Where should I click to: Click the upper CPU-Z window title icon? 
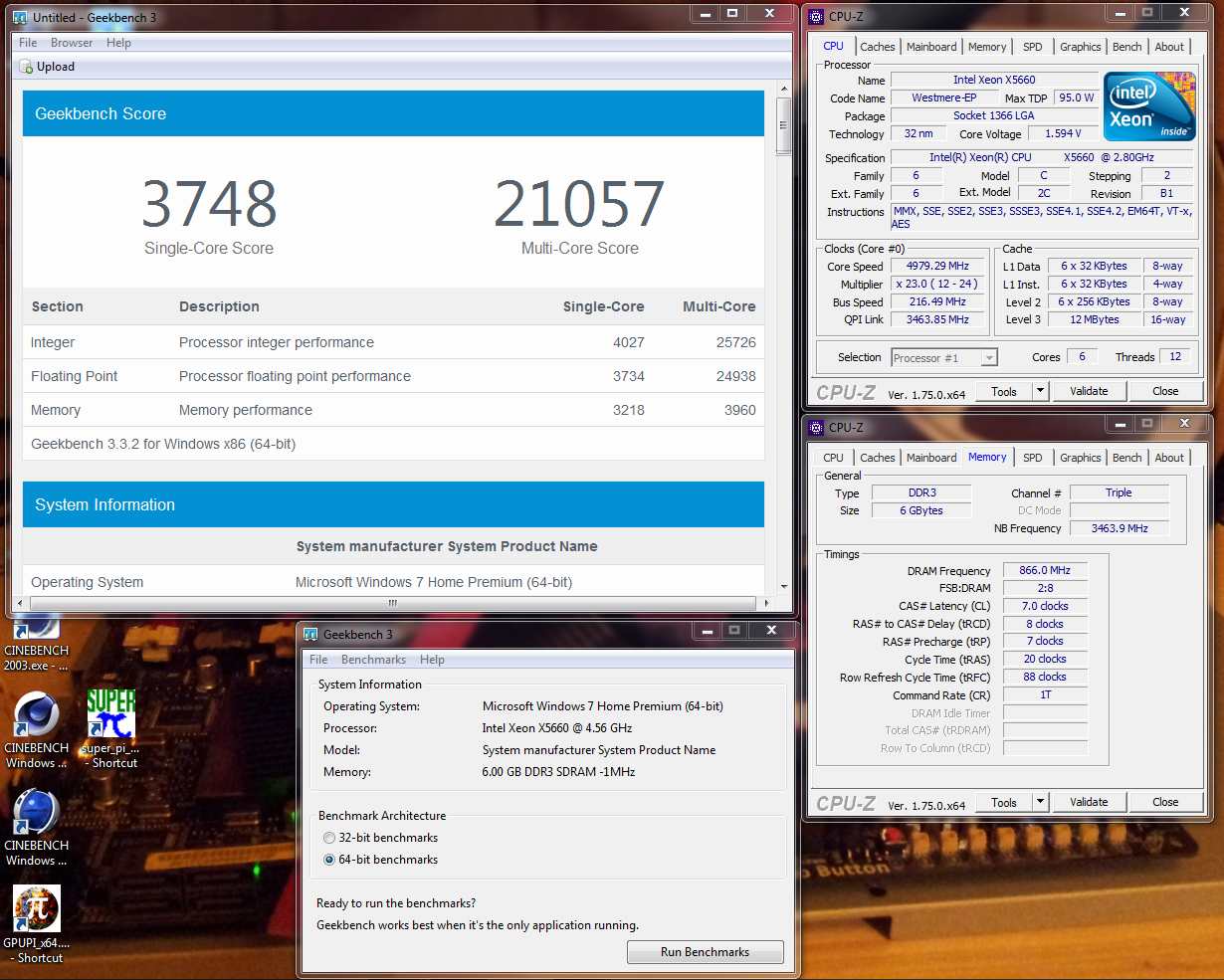(x=816, y=16)
